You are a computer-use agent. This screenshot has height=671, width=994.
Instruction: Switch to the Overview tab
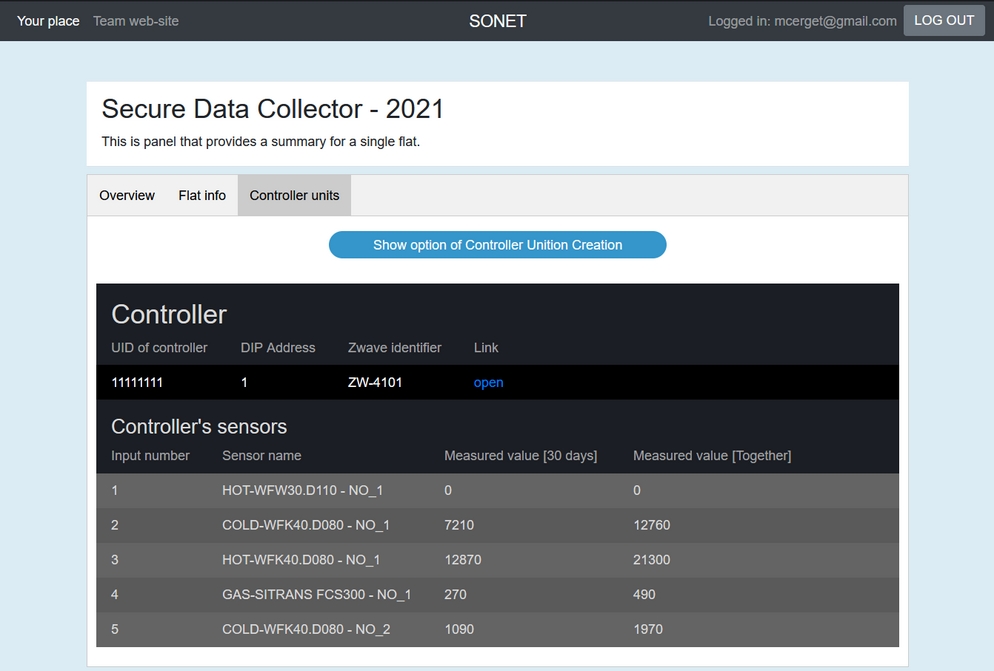point(127,196)
